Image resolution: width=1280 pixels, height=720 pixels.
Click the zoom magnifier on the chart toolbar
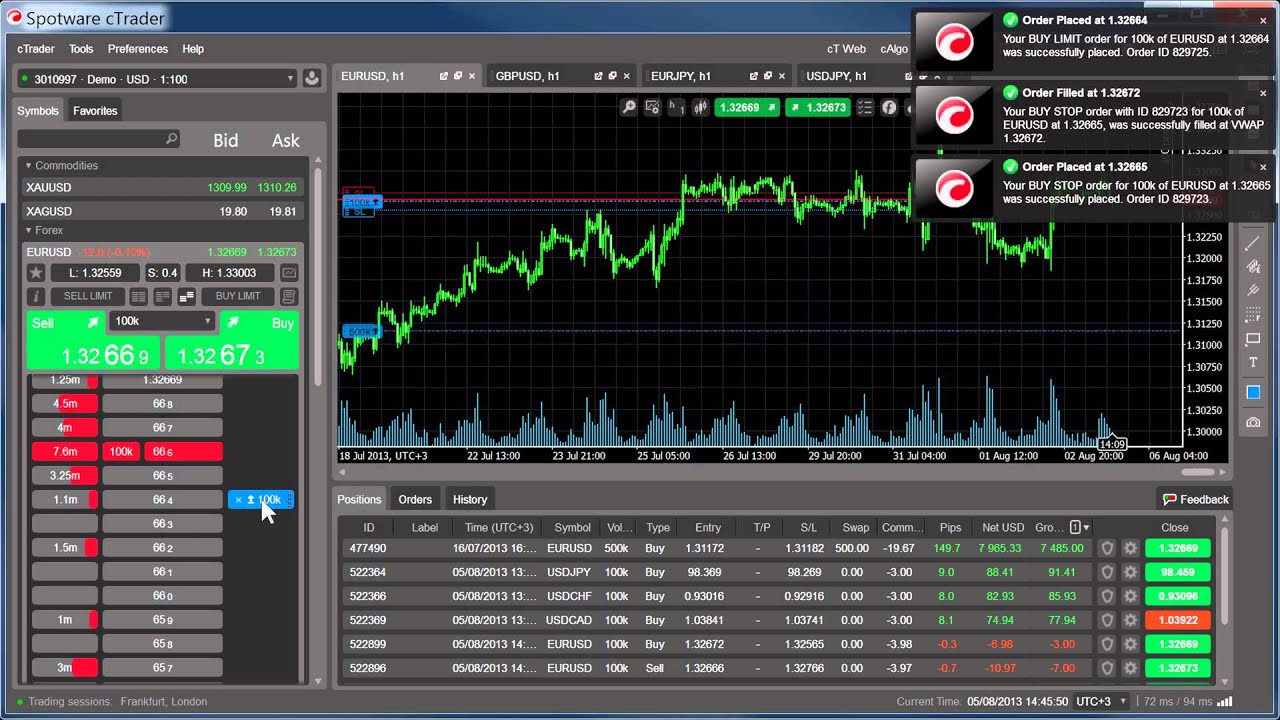pyautogui.click(x=629, y=107)
